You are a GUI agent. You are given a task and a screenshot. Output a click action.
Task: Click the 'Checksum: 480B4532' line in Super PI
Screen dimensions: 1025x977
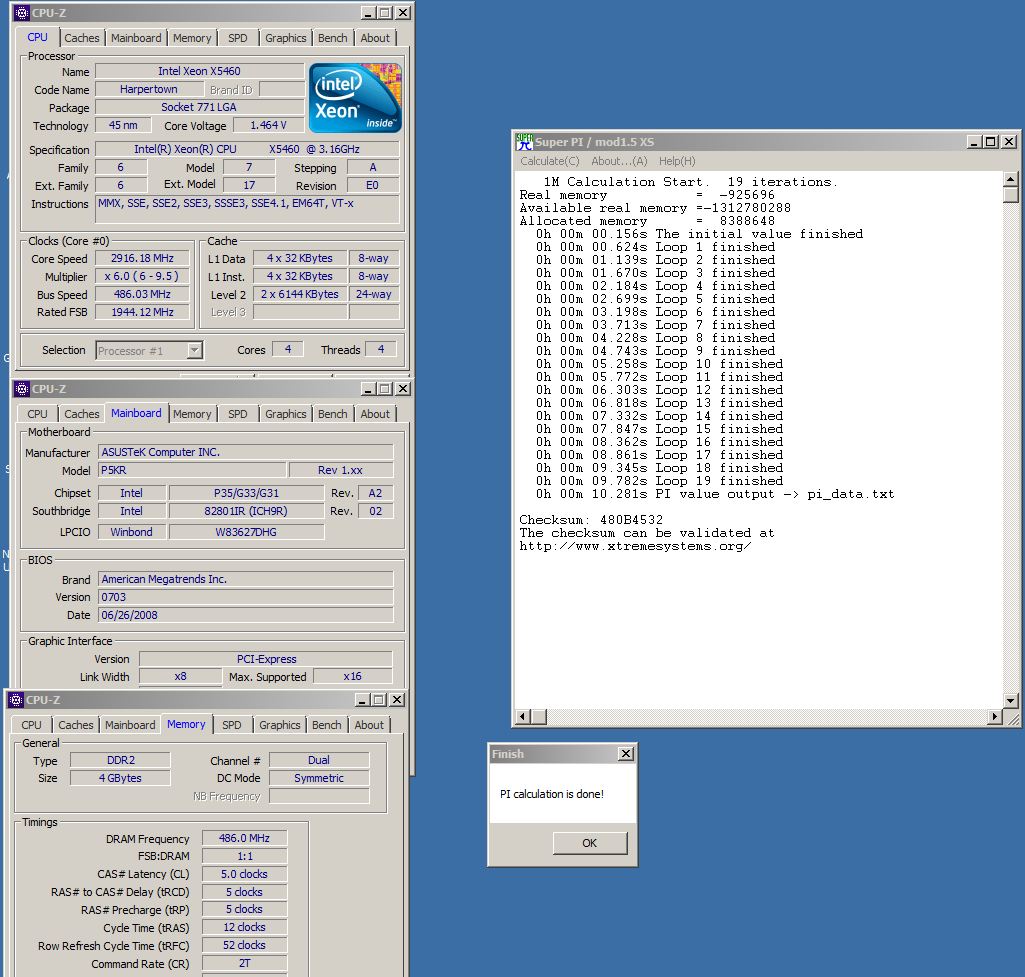591,520
